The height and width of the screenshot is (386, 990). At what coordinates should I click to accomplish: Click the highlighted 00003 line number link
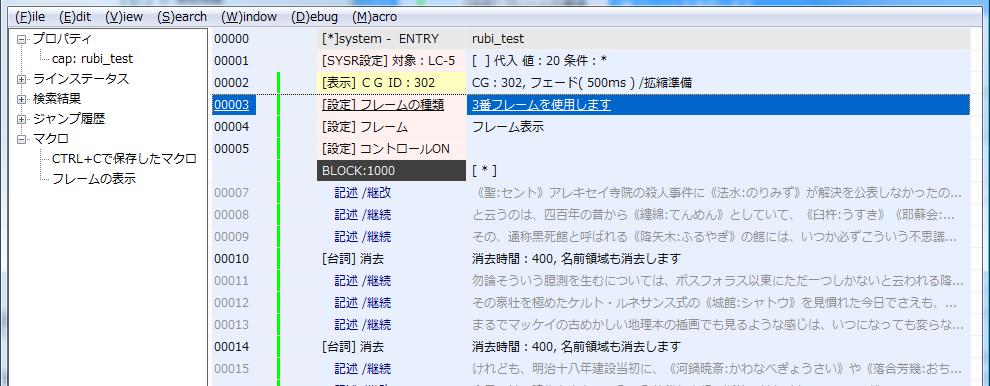[232, 105]
